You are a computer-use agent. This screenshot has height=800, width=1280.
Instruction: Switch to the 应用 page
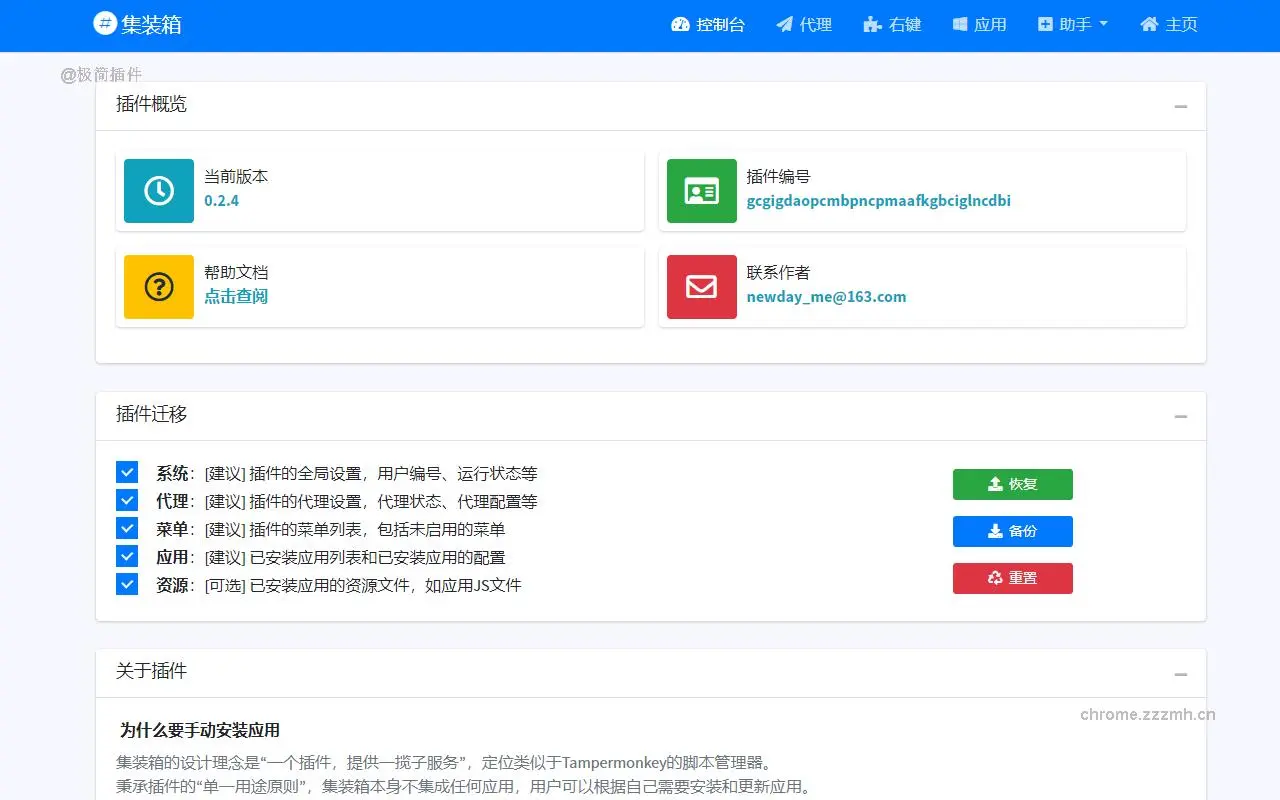coord(979,24)
